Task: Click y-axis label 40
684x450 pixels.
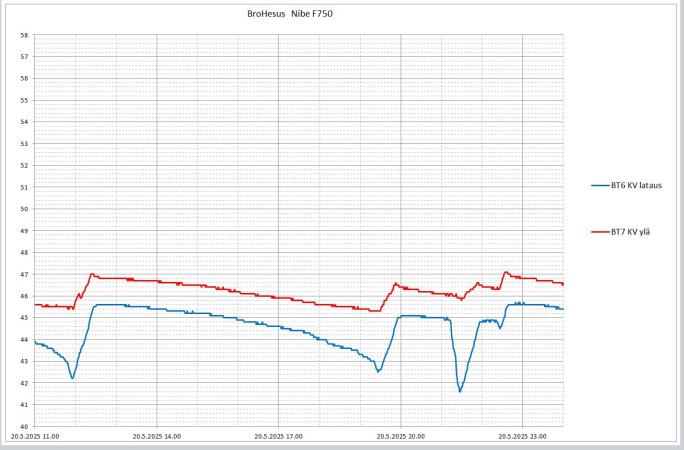Action: tap(24, 426)
